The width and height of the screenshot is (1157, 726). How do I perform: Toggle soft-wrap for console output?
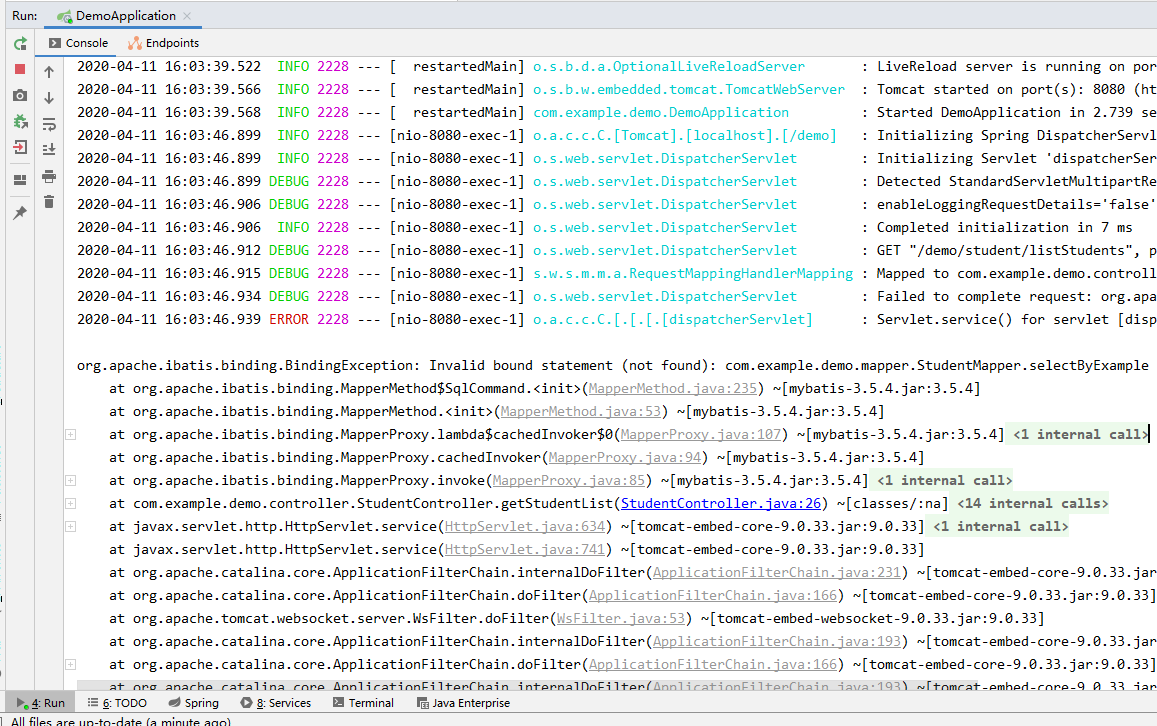(49, 124)
